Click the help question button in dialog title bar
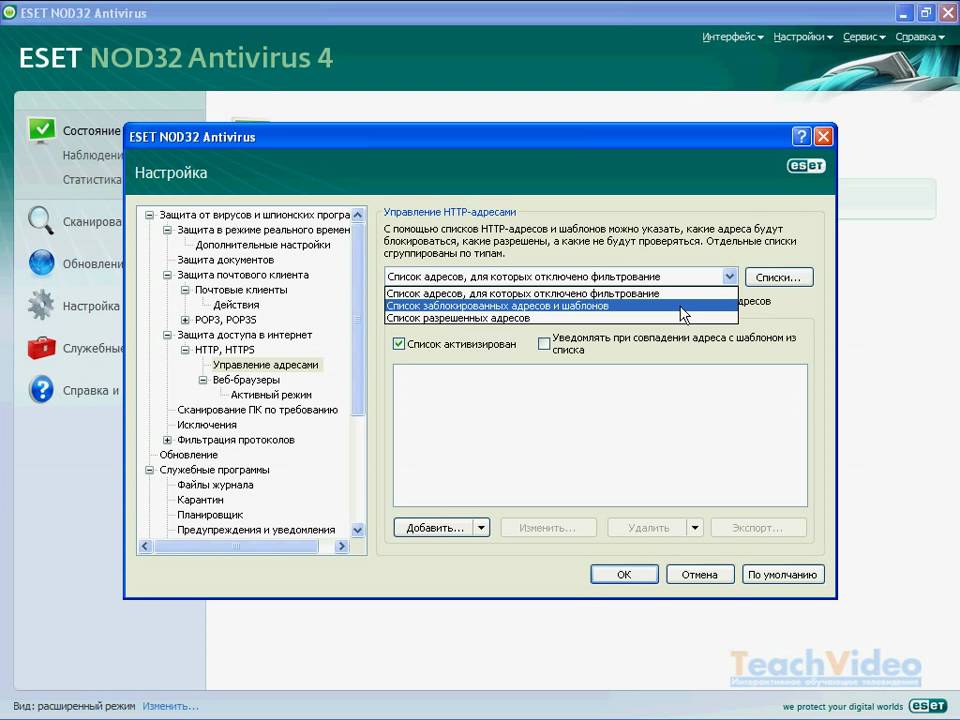The height and width of the screenshot is (720, 960). (x=801, y=137)
